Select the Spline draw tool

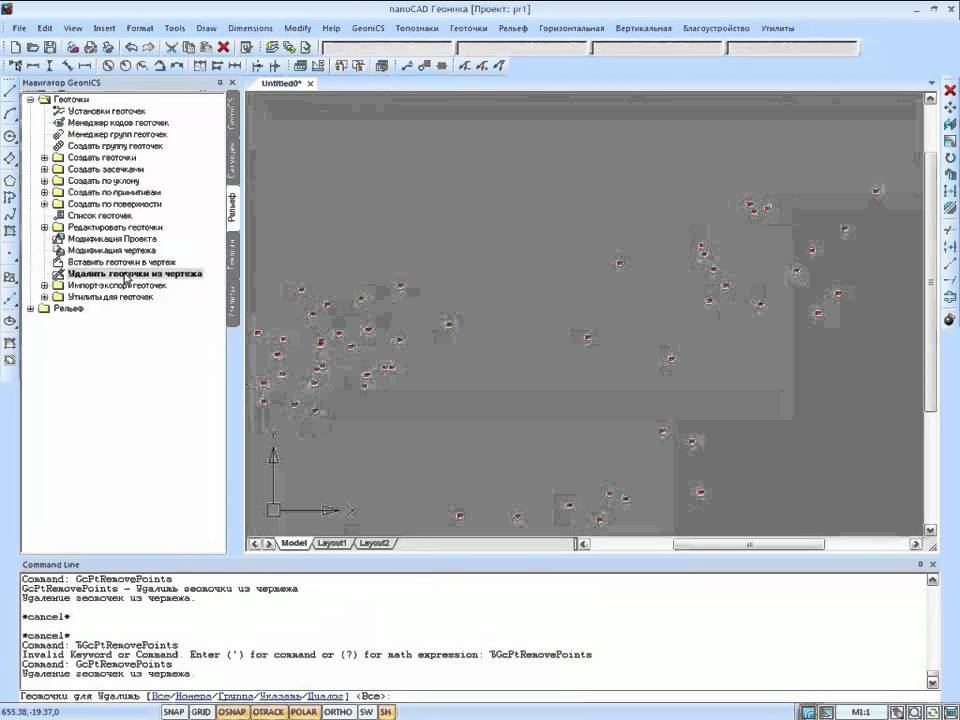(x=10, y=214)
